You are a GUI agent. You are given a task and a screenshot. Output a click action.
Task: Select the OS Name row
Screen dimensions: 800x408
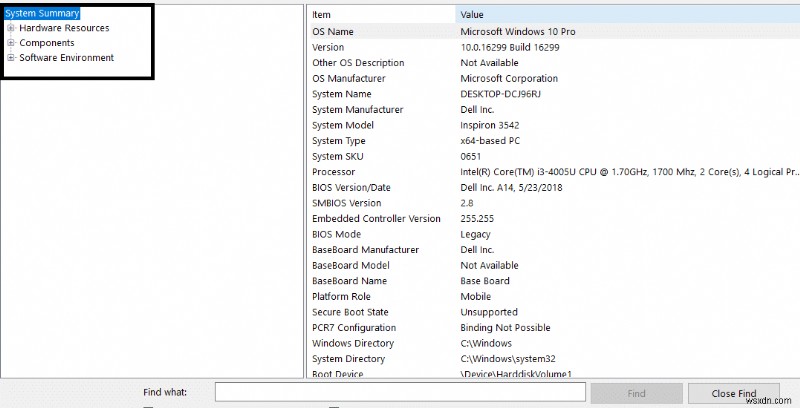555,32
